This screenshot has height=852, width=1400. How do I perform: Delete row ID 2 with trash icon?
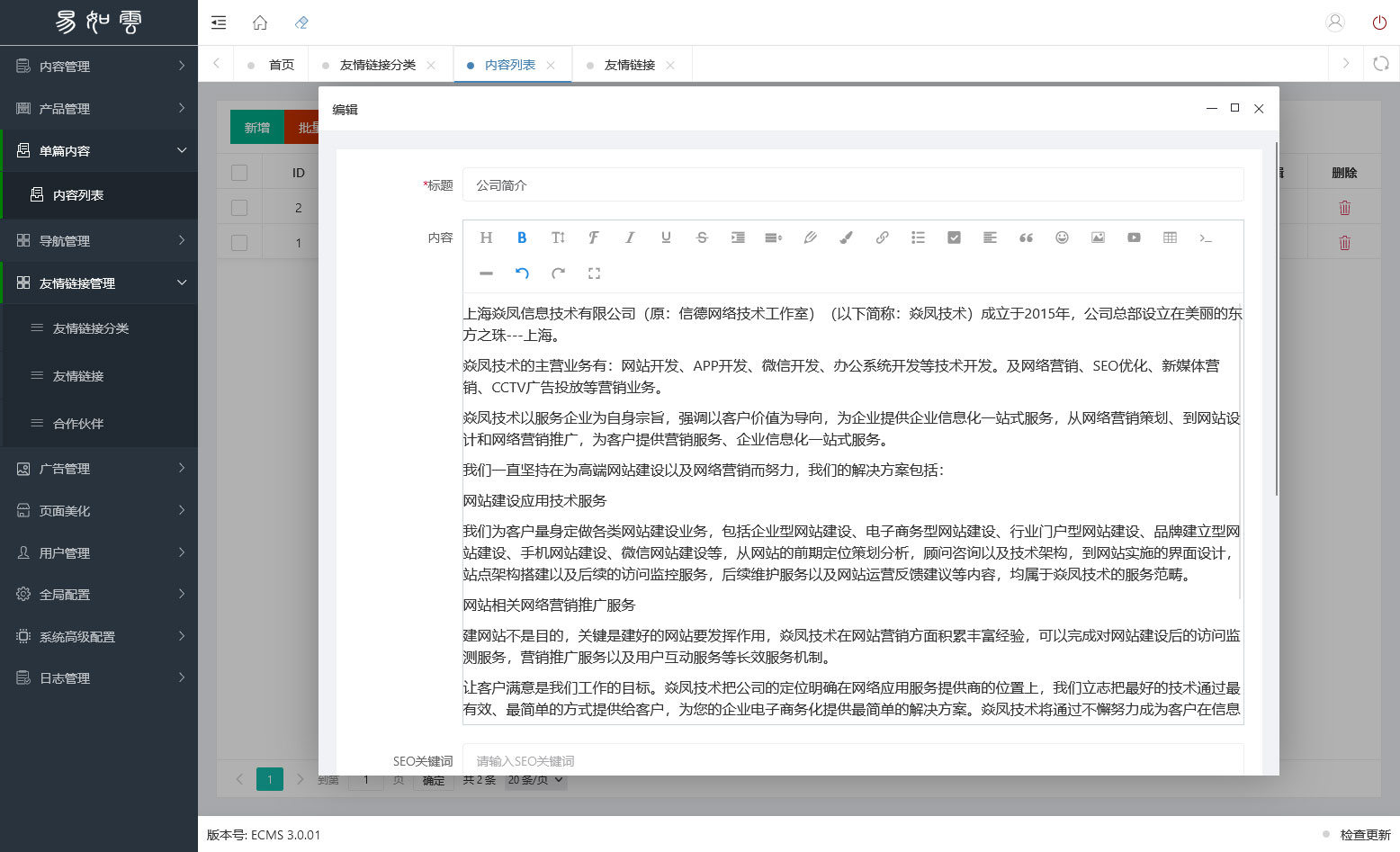[x=1344, y=208]
